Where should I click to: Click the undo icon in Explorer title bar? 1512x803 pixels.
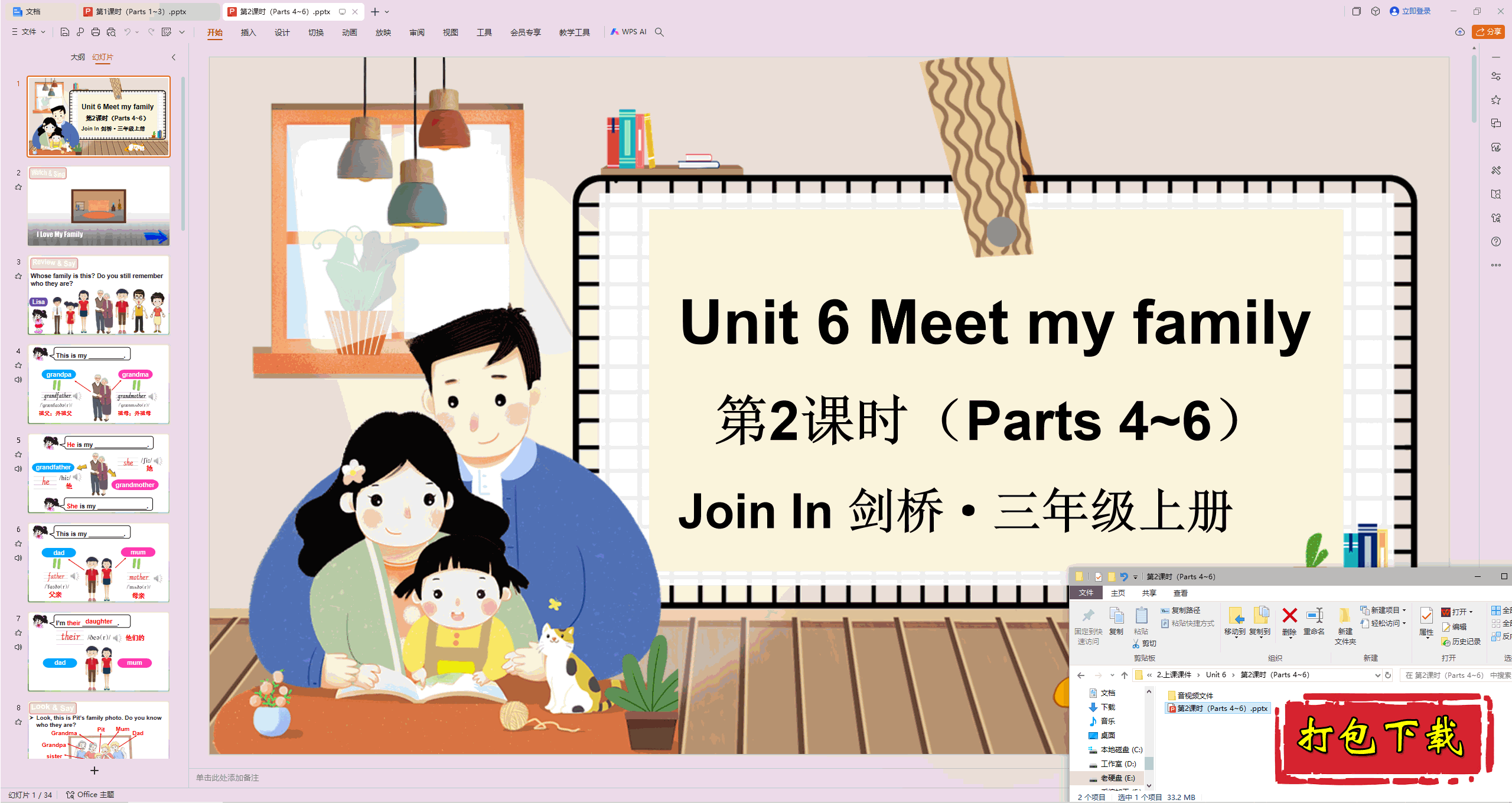(1124, 577)
